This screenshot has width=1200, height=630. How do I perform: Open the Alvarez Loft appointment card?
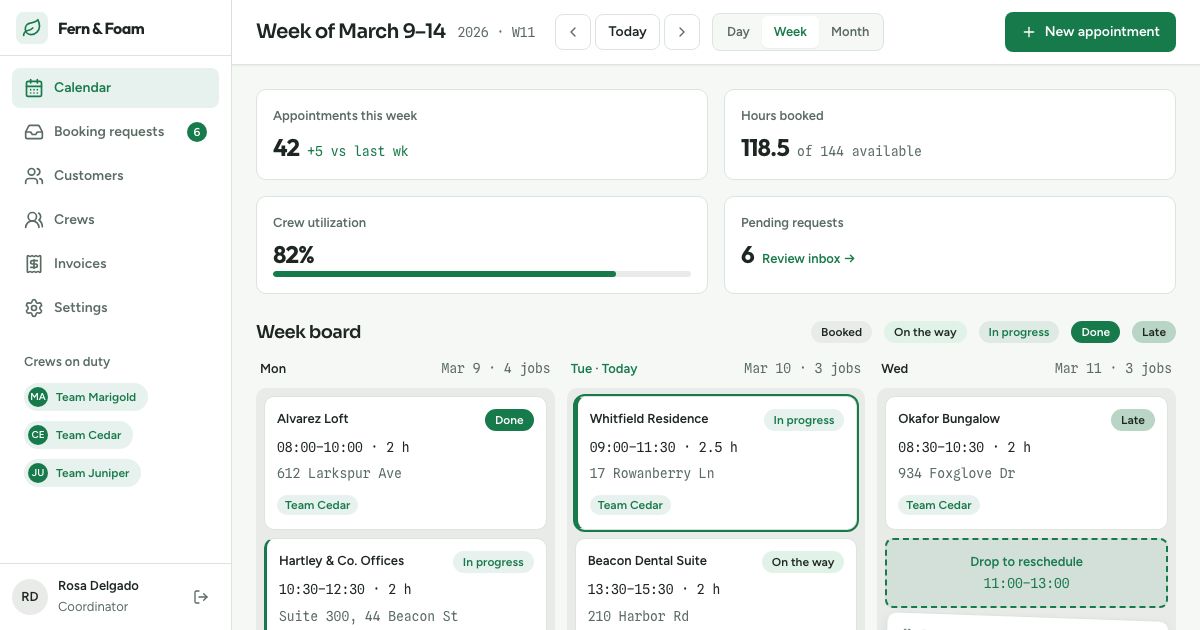(405, 463)
